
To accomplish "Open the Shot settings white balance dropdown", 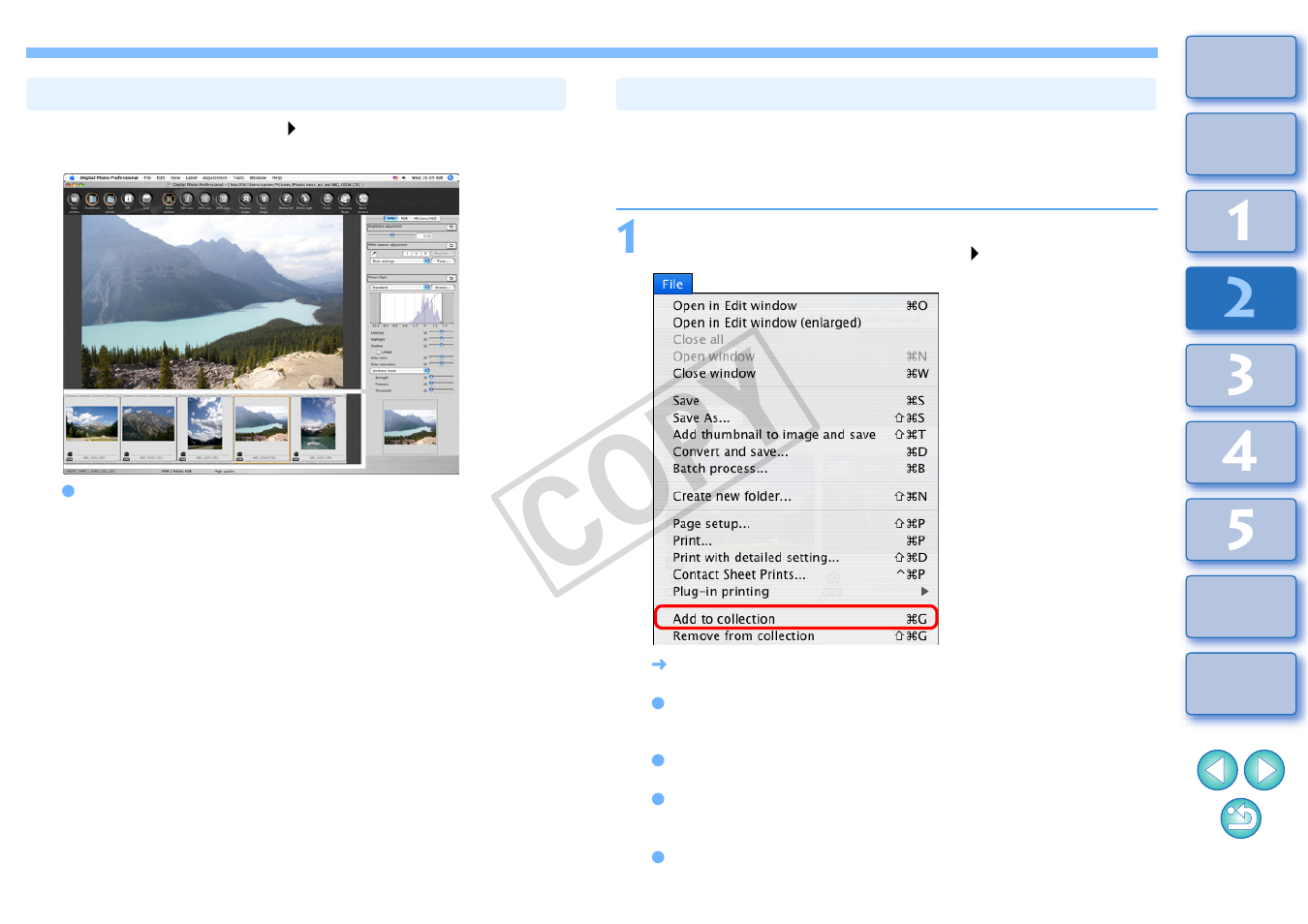I will point(398,261).
